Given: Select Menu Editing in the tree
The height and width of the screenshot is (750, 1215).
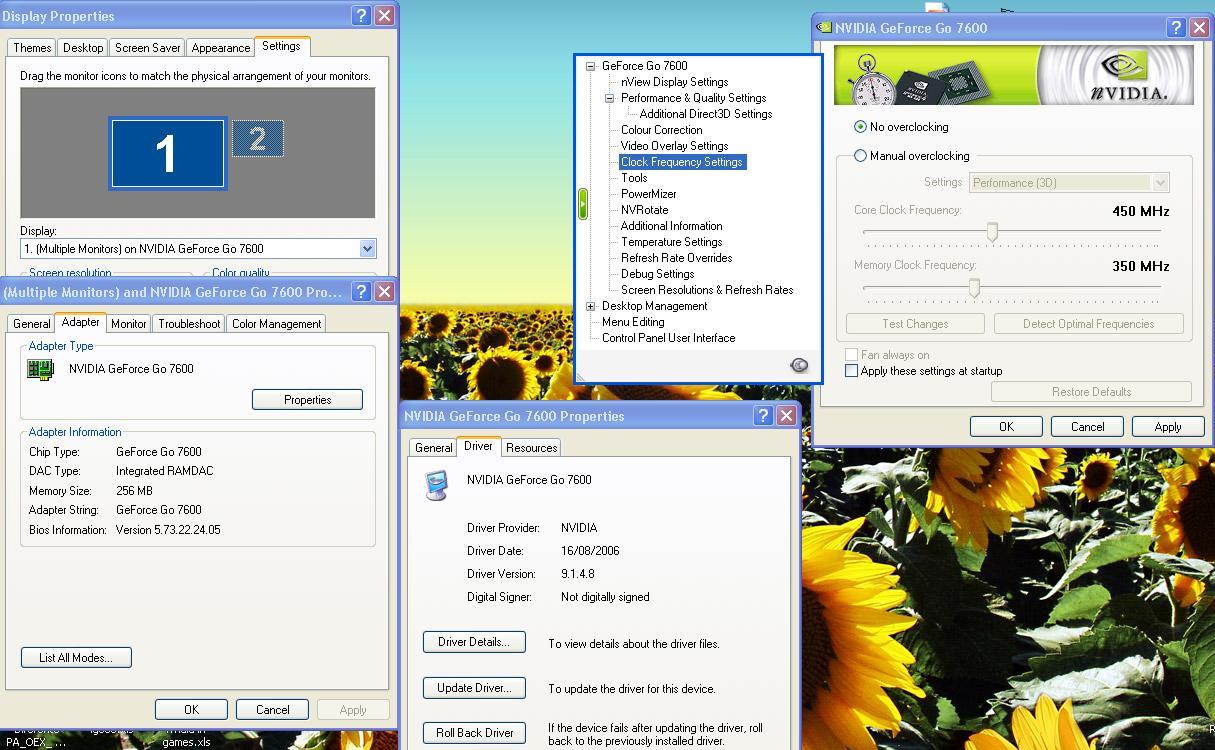Looking at the screenshot, I should (x=633, y=322).
